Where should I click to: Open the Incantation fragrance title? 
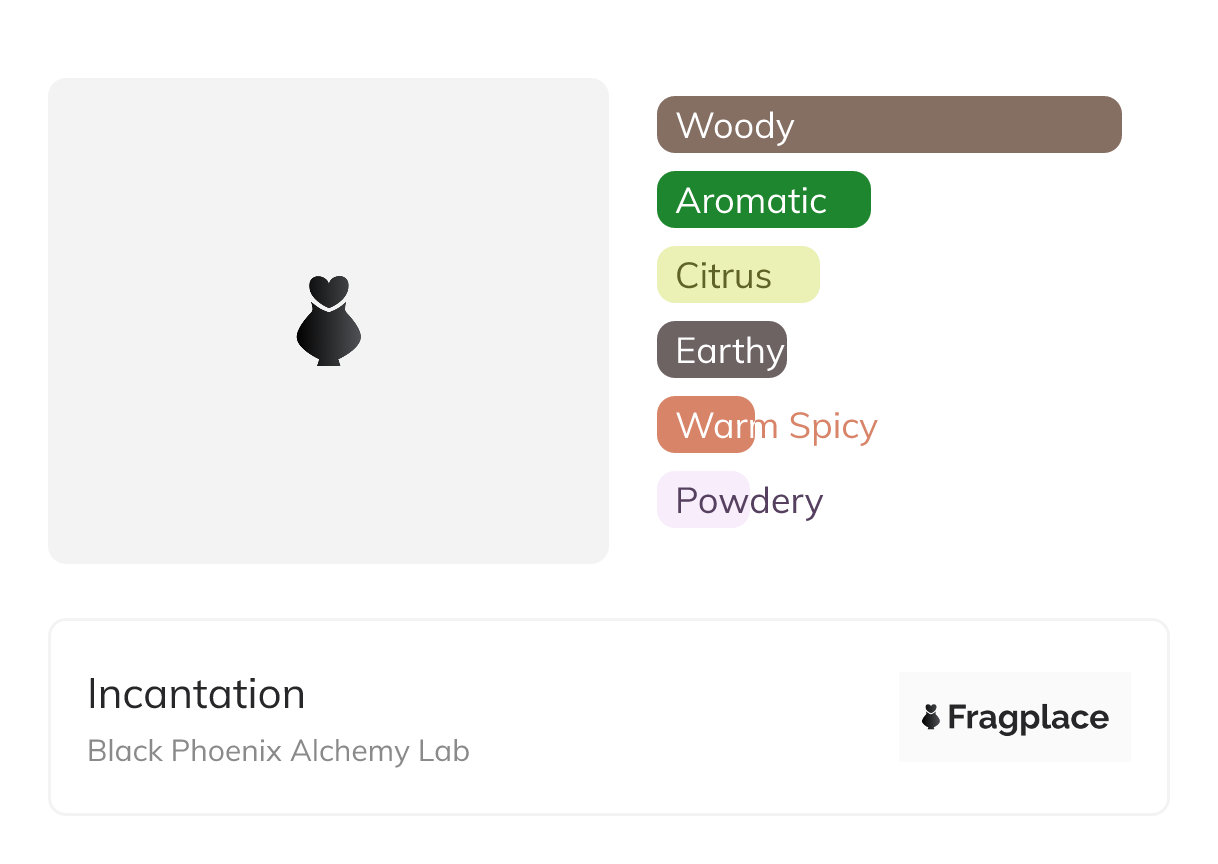tap(196, 694)
